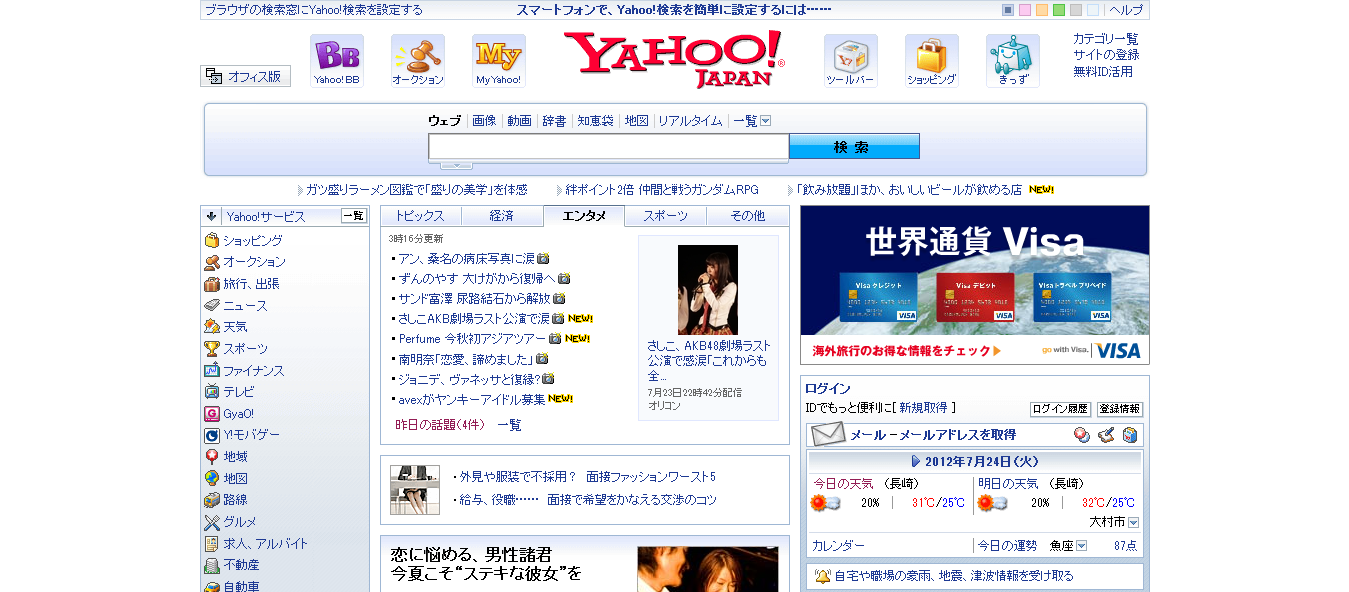Open GyaO! in the sidebar
Screen dimensions: 1349x592
[238, 414]
